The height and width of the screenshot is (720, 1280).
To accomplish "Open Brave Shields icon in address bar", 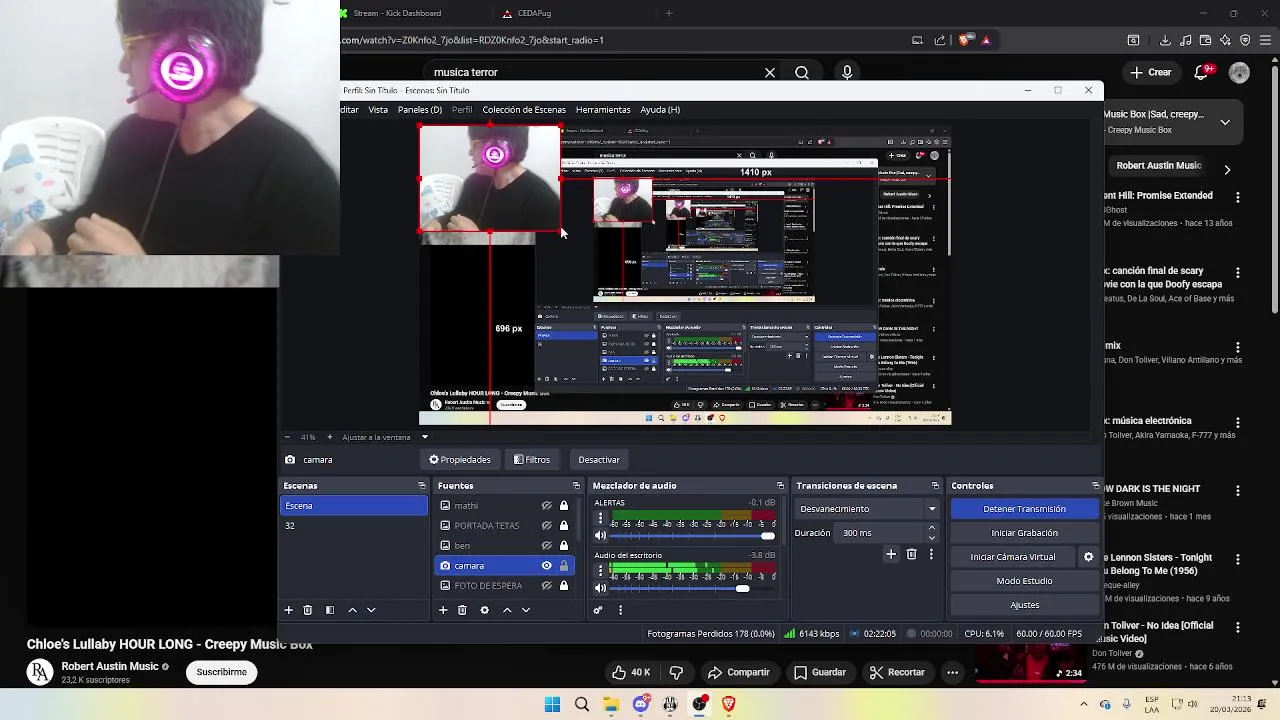I will pyautogui.click(x=965, y=41).
